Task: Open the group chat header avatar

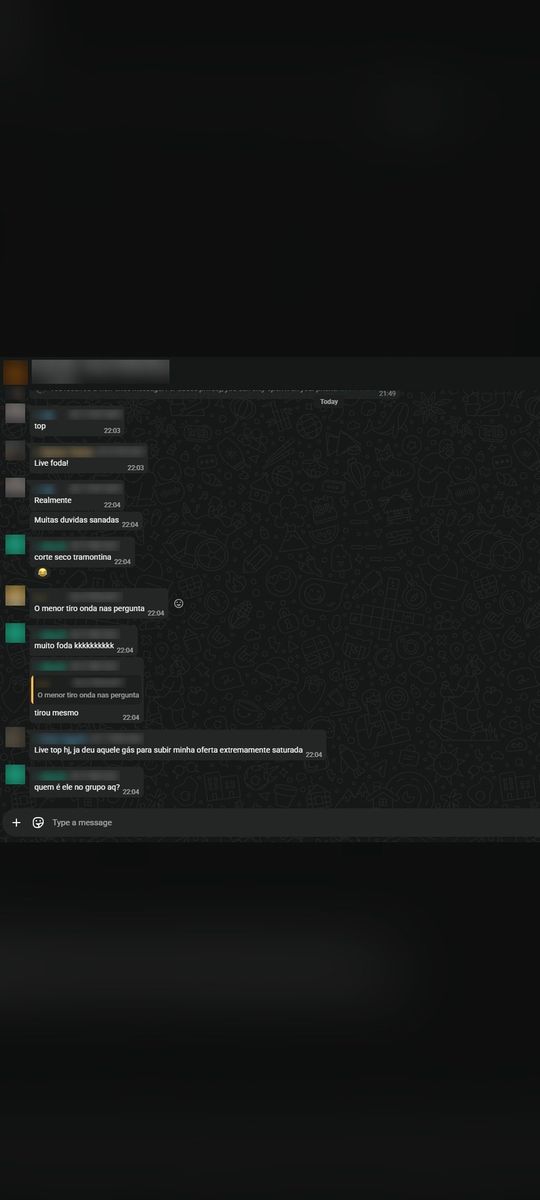Action: (15, 373)
